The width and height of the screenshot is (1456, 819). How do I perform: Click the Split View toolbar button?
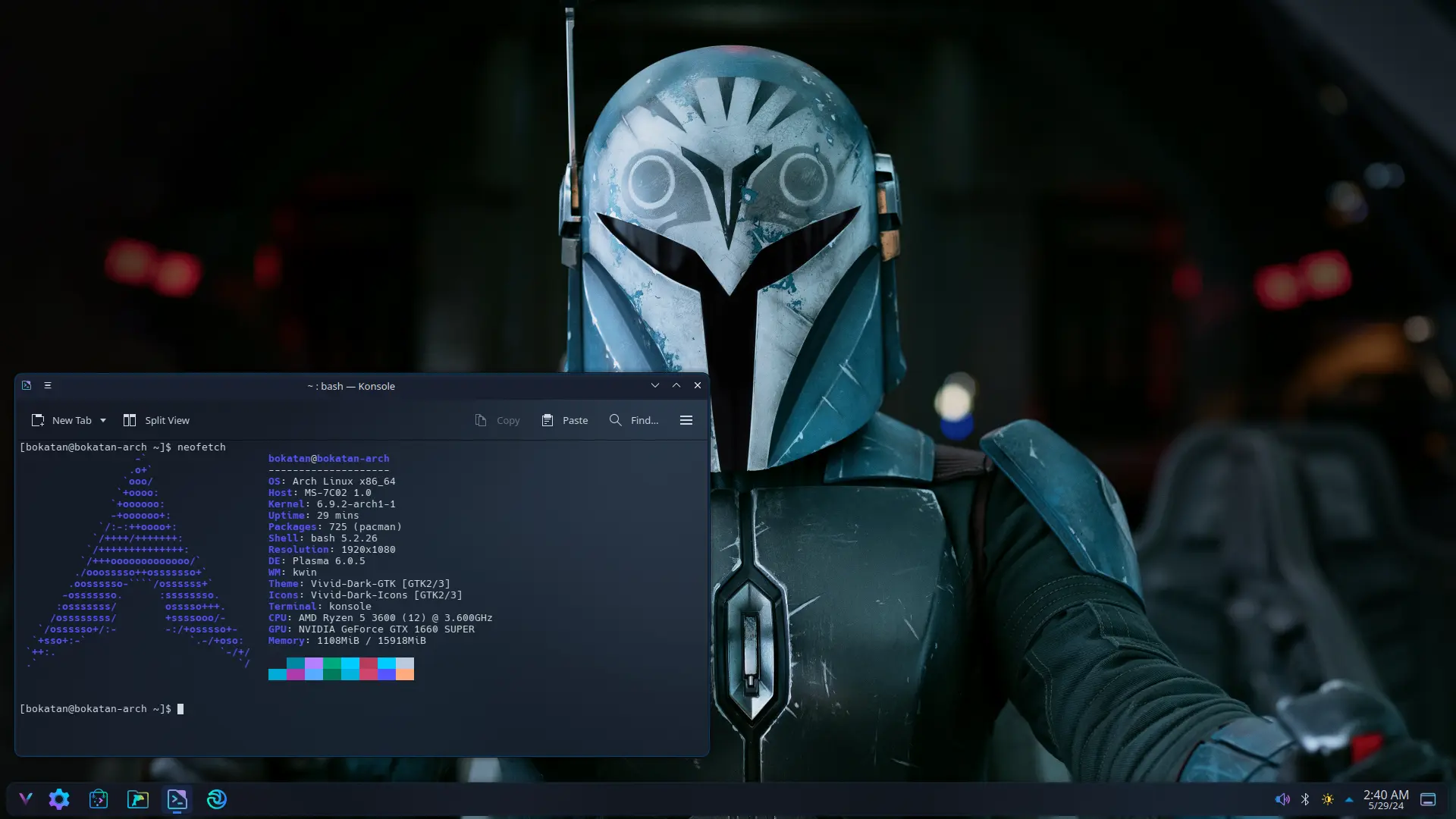pos(157,420)
